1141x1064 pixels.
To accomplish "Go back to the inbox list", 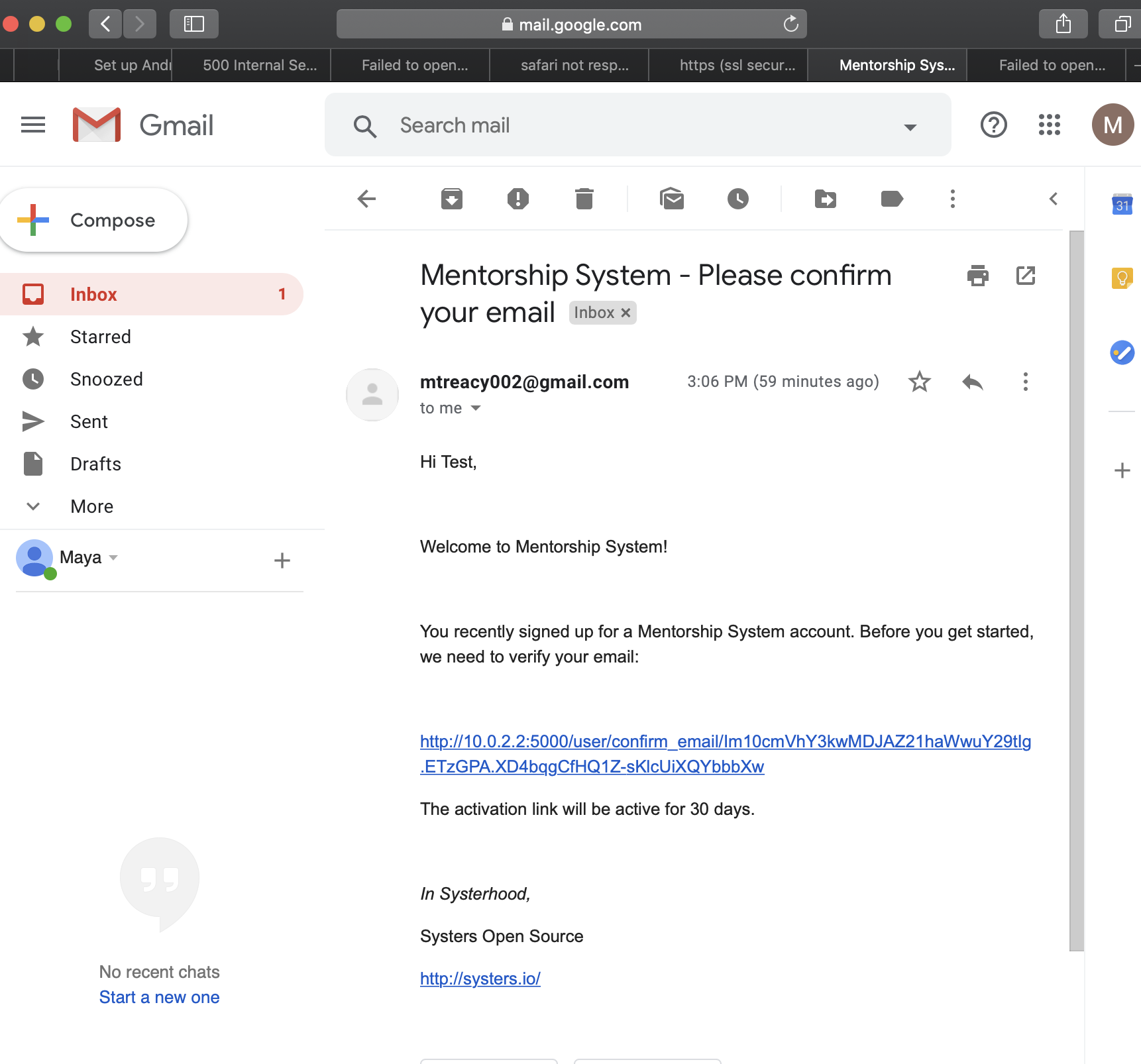I will tap(366, 199).
